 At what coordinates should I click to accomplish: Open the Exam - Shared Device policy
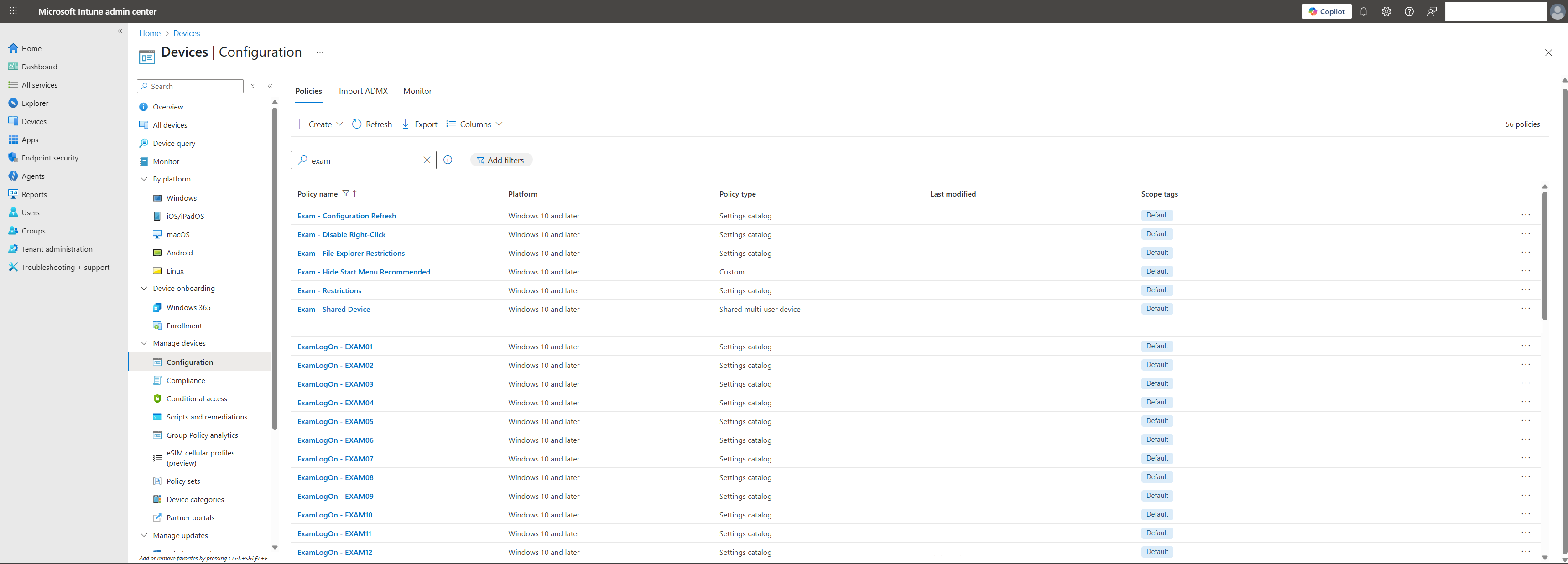tap(333, 309)
